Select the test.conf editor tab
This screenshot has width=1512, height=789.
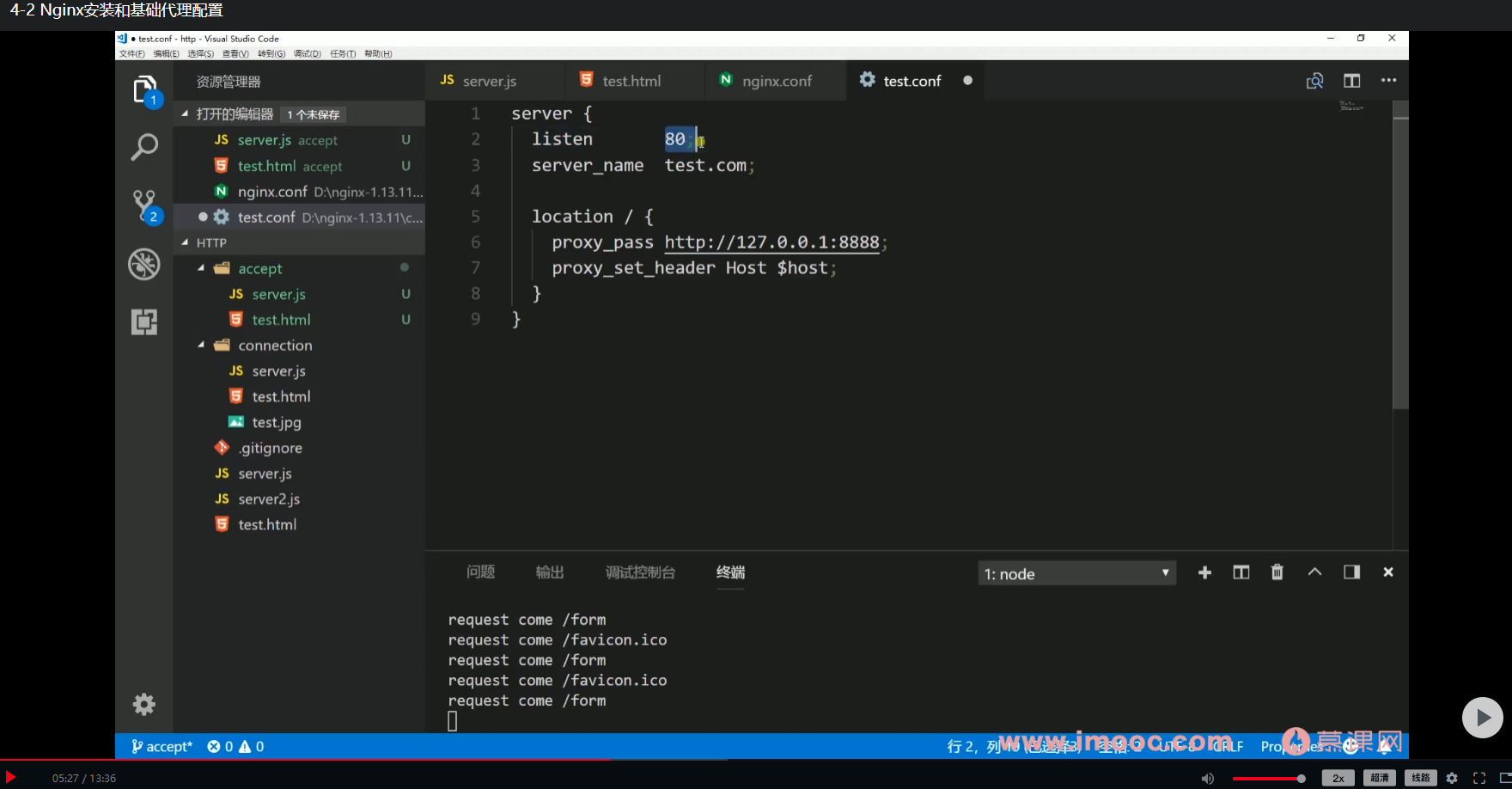[915, 81]
